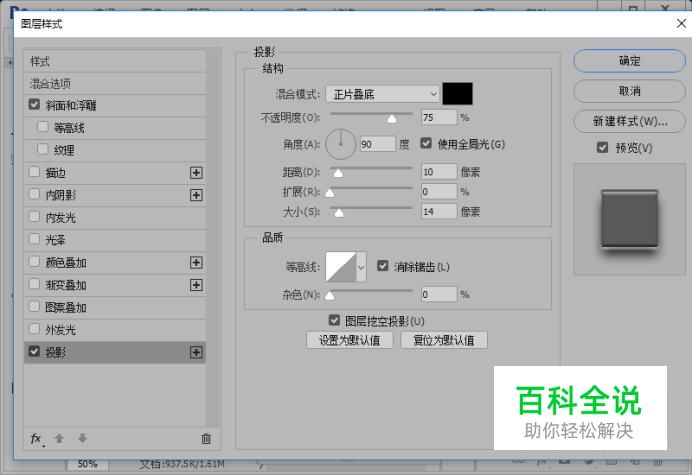Click the 杂色 field showing 0
Image resolution: width=692 pixels, height=475 pixels.
[439, 294]
